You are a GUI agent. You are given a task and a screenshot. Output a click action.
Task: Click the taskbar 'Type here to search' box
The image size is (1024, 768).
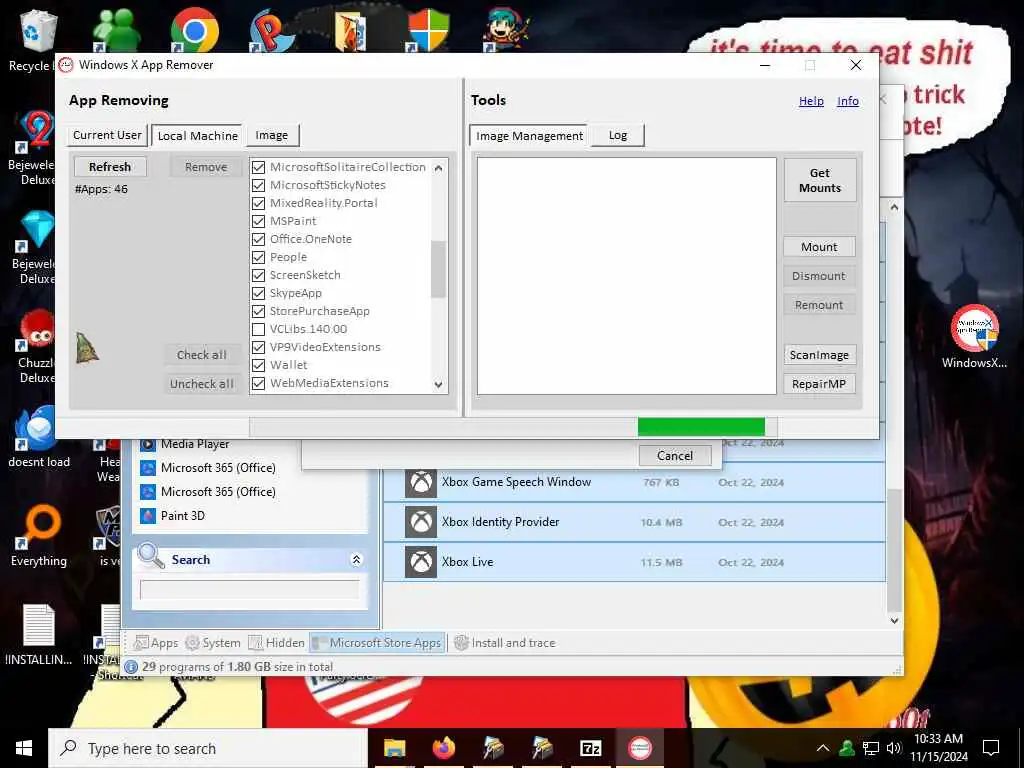pos(208,748)
